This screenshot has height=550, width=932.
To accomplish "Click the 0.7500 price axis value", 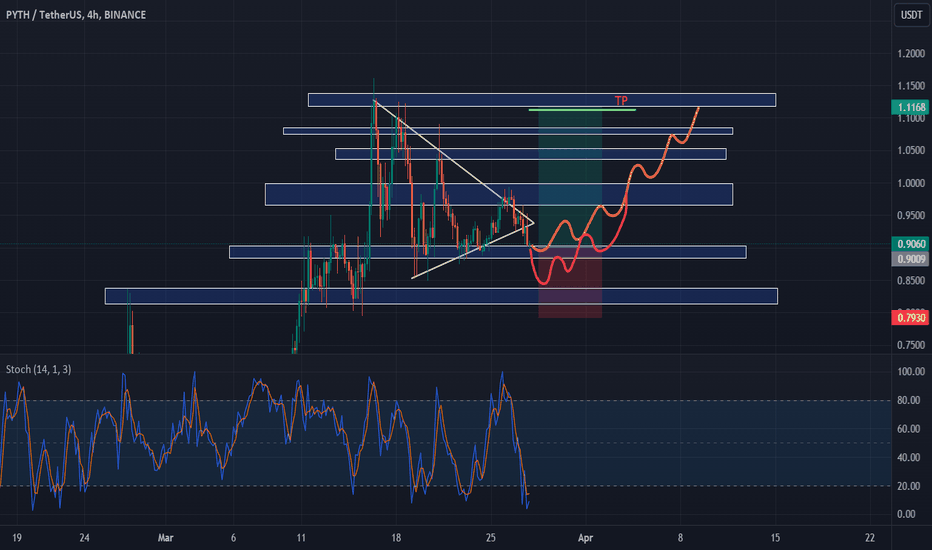I will tap(911, 345).
